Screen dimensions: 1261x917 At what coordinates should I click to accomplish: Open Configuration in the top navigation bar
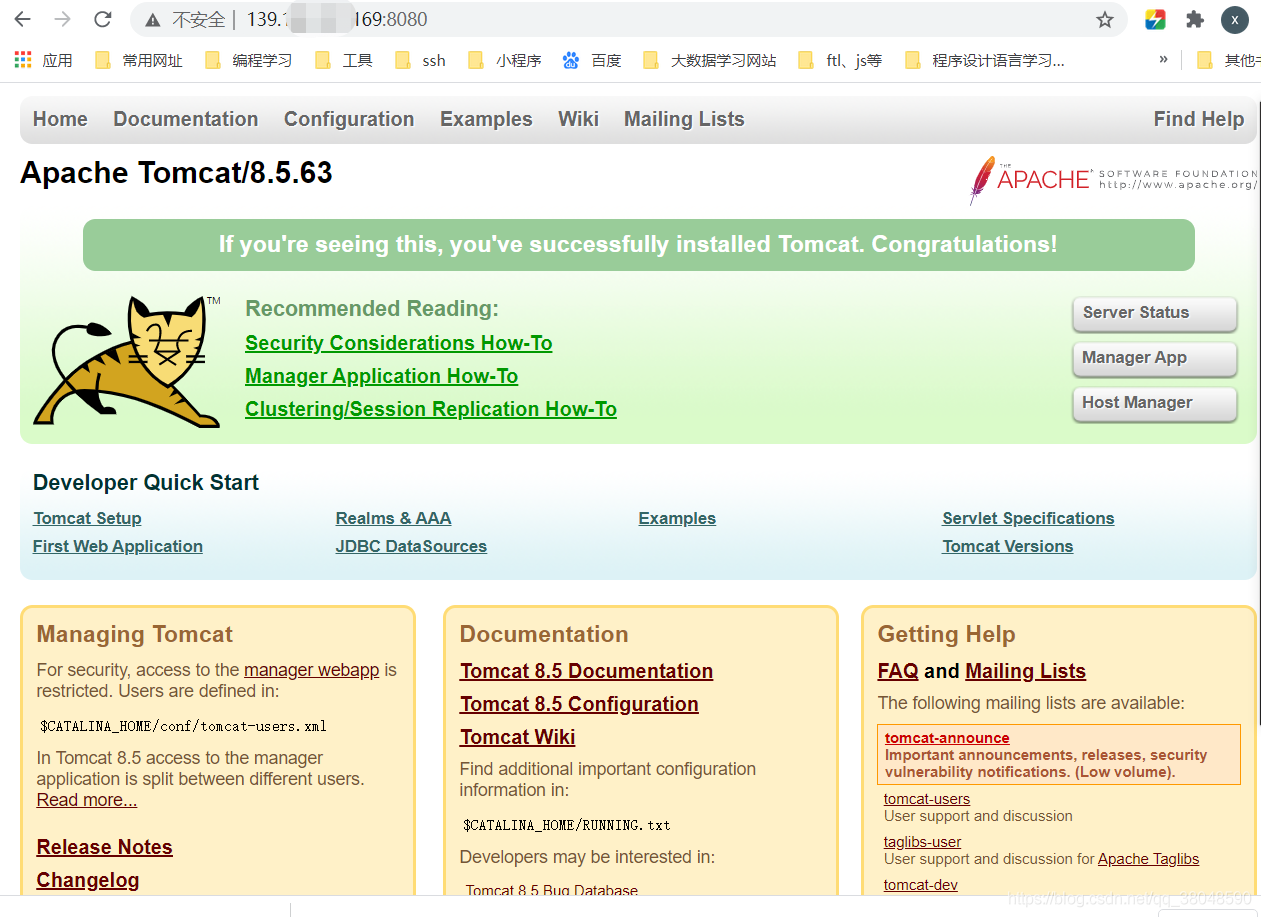349,119
